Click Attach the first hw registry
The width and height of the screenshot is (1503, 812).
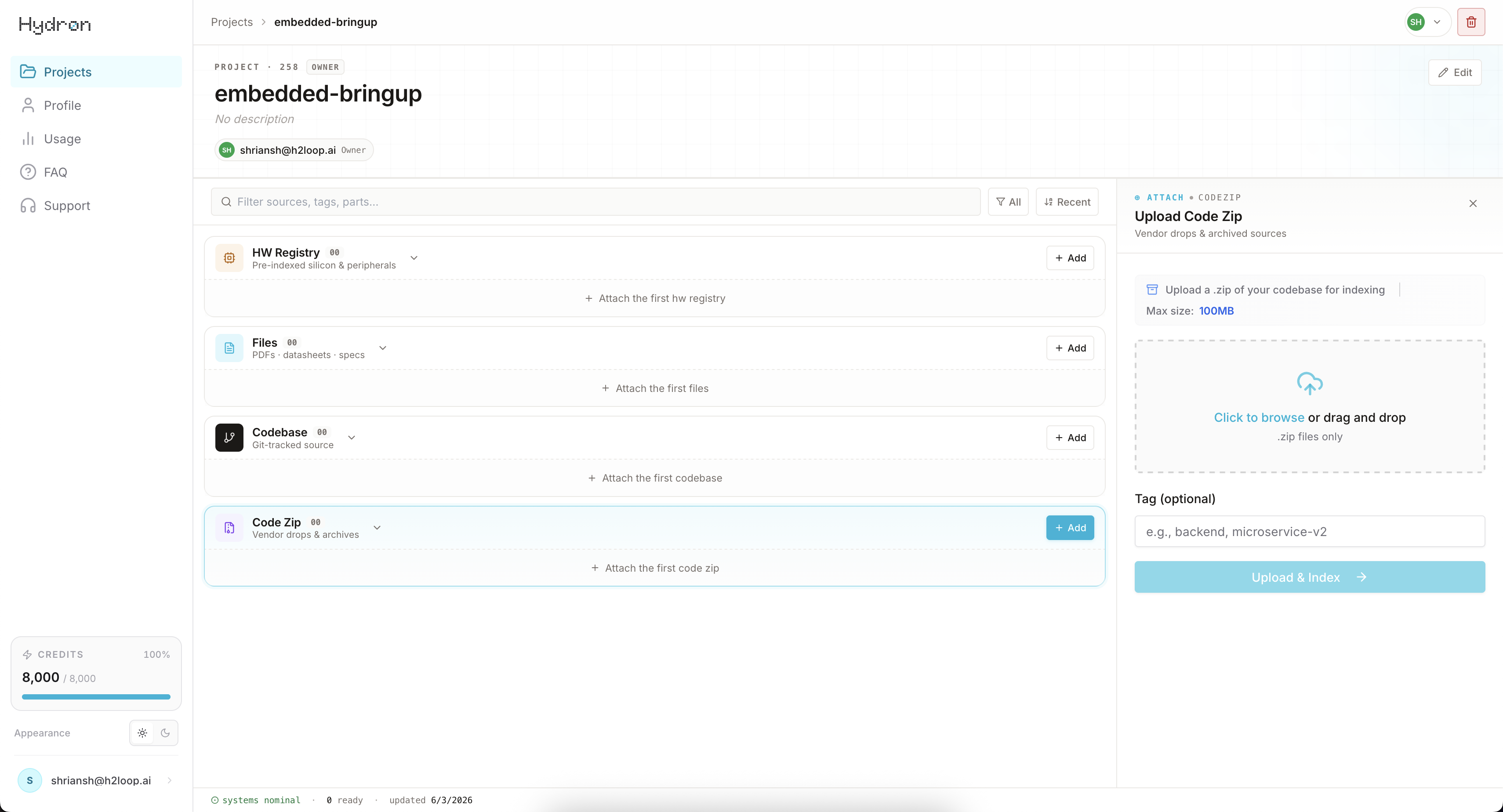(x=655, y=298)
